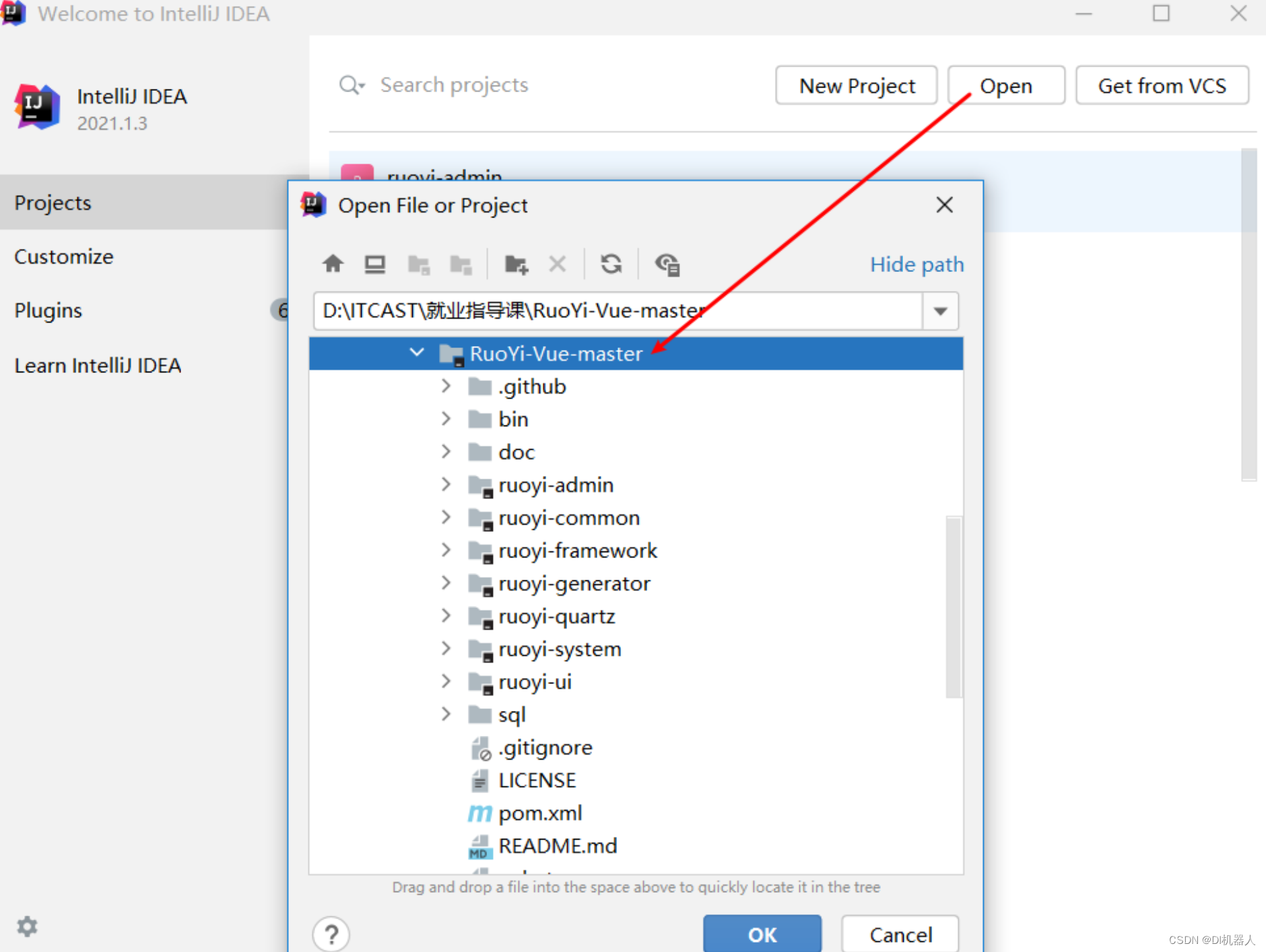The height and width of the screenshot is (952, 1266).
Task: Open settings gear on Welcome window
Action: (27, 926)
